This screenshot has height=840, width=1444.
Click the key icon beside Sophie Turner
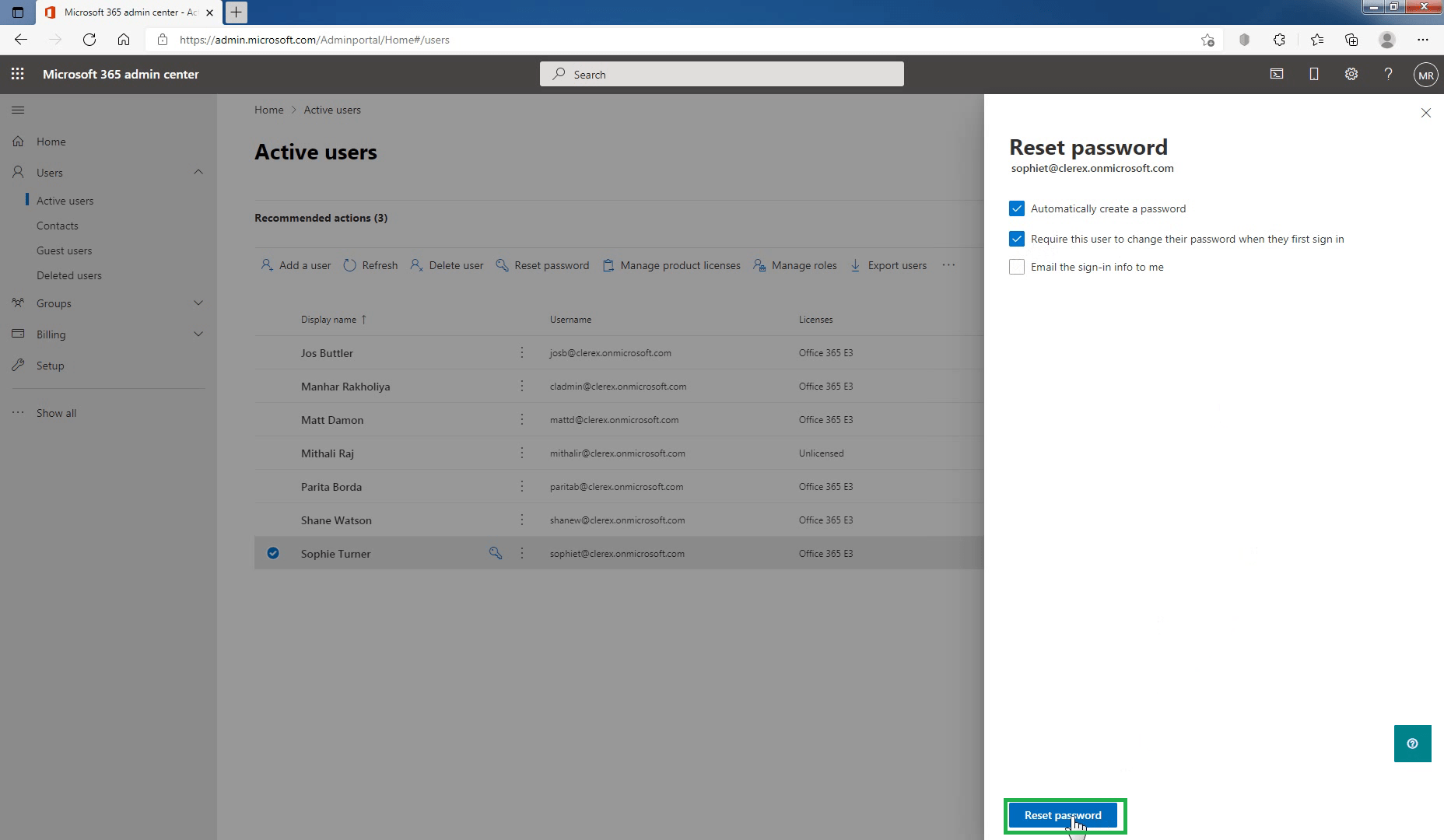[496, 553]
